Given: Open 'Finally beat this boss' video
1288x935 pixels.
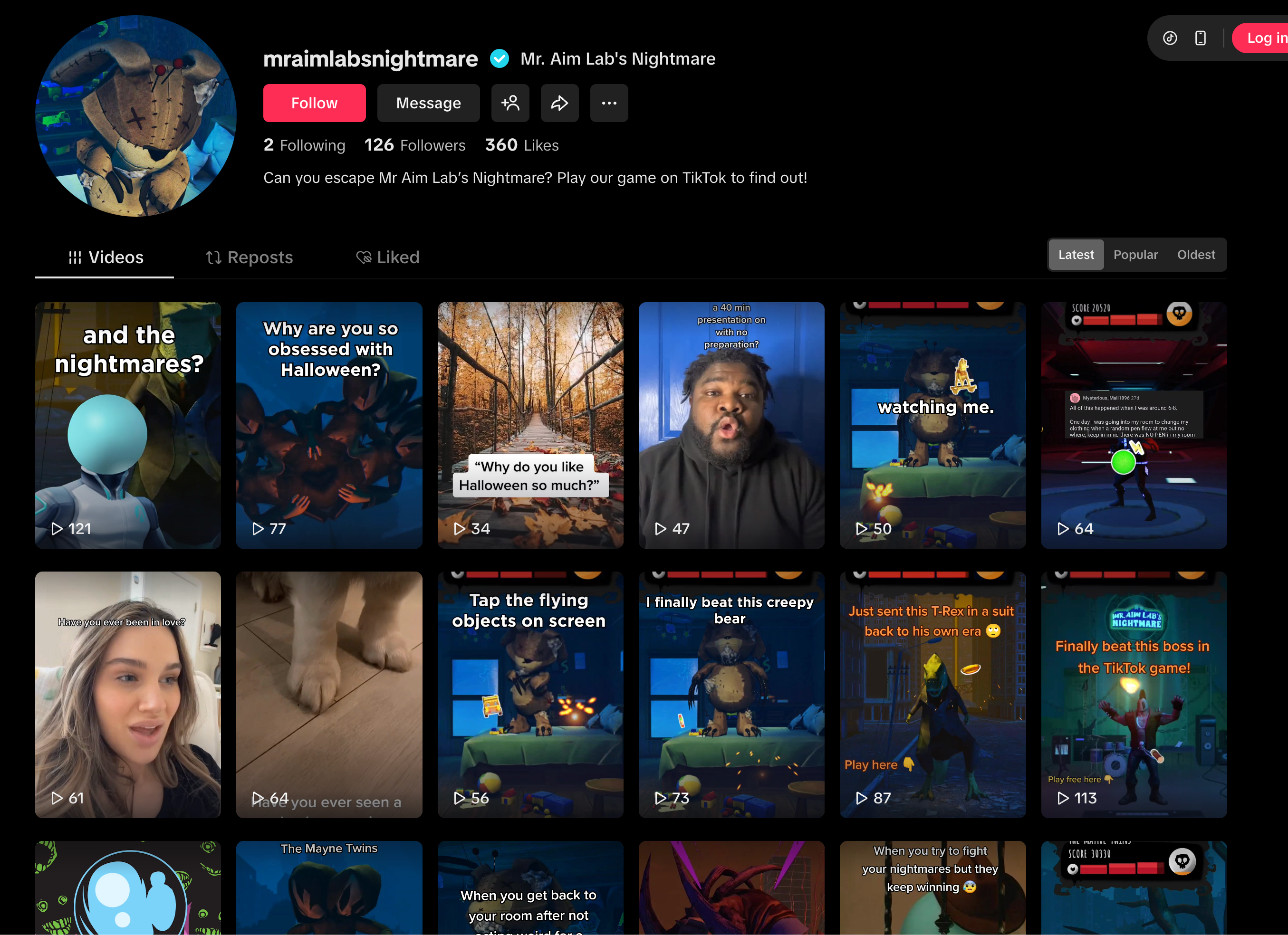Looking at the screenshot, I should coord(1134,694).
